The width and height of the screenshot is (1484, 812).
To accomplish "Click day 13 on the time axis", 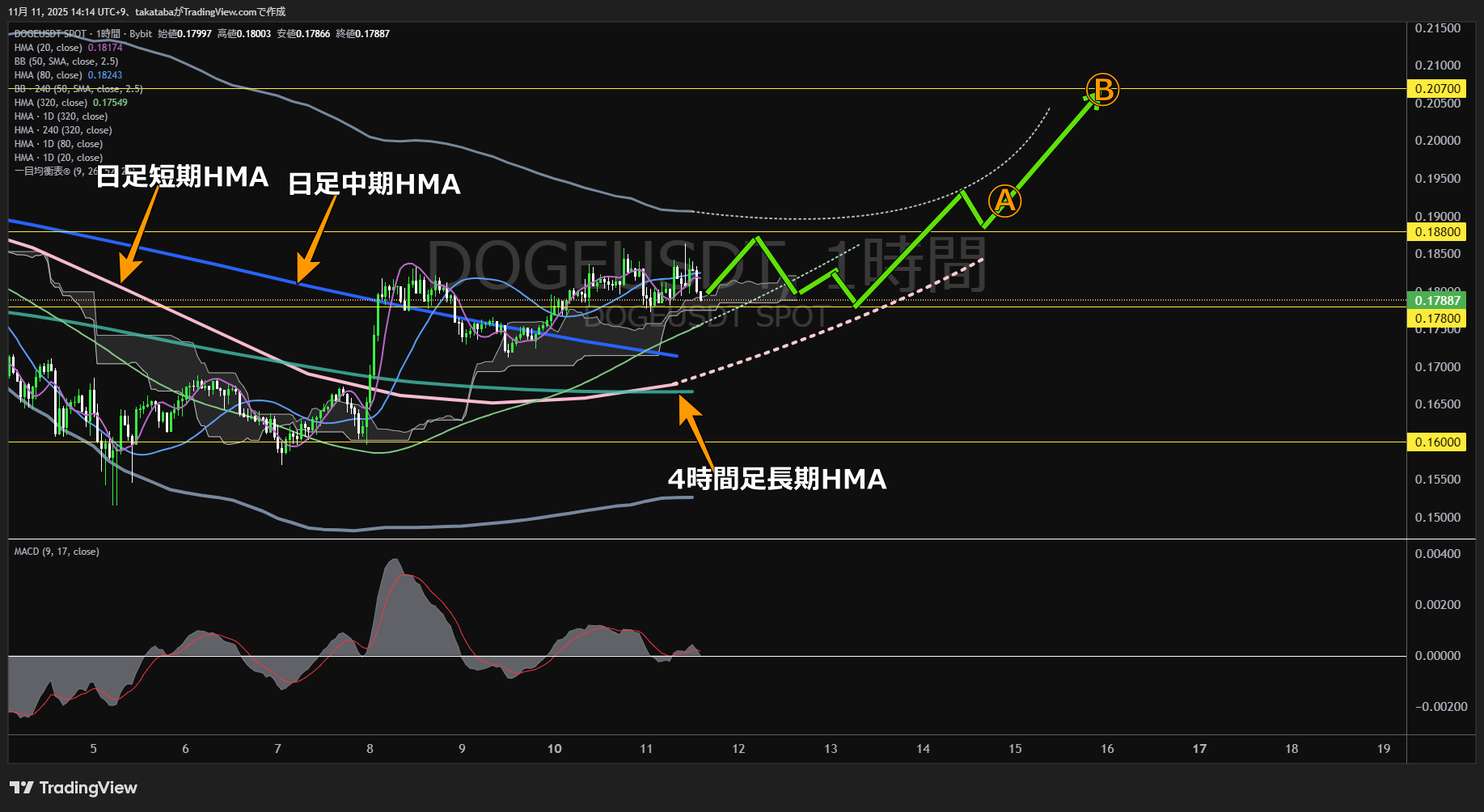I will [x=831, y=749].
